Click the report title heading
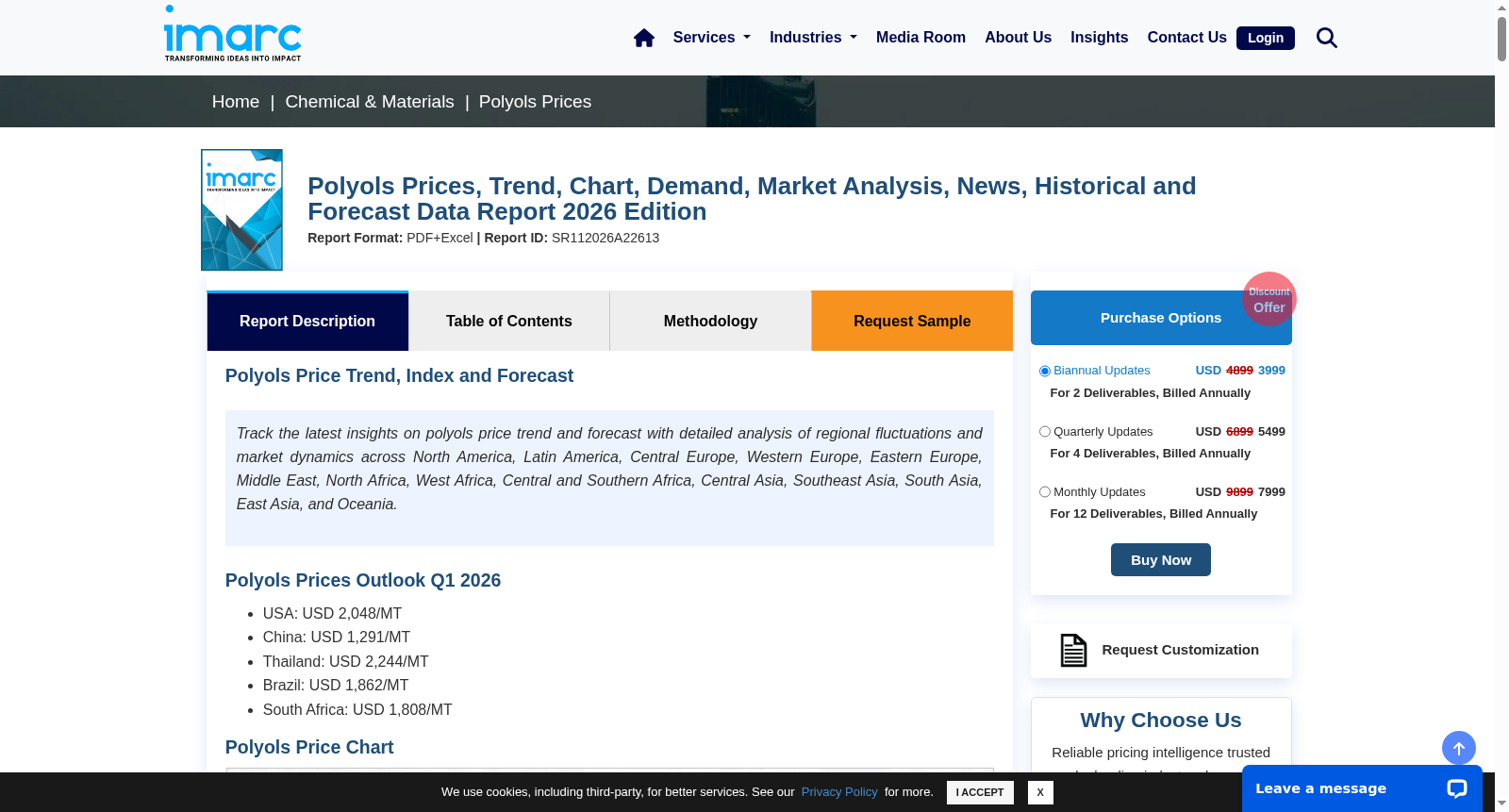Viewport: 1509px width, 812px height. pyautogui.click(x=752, y=199)
